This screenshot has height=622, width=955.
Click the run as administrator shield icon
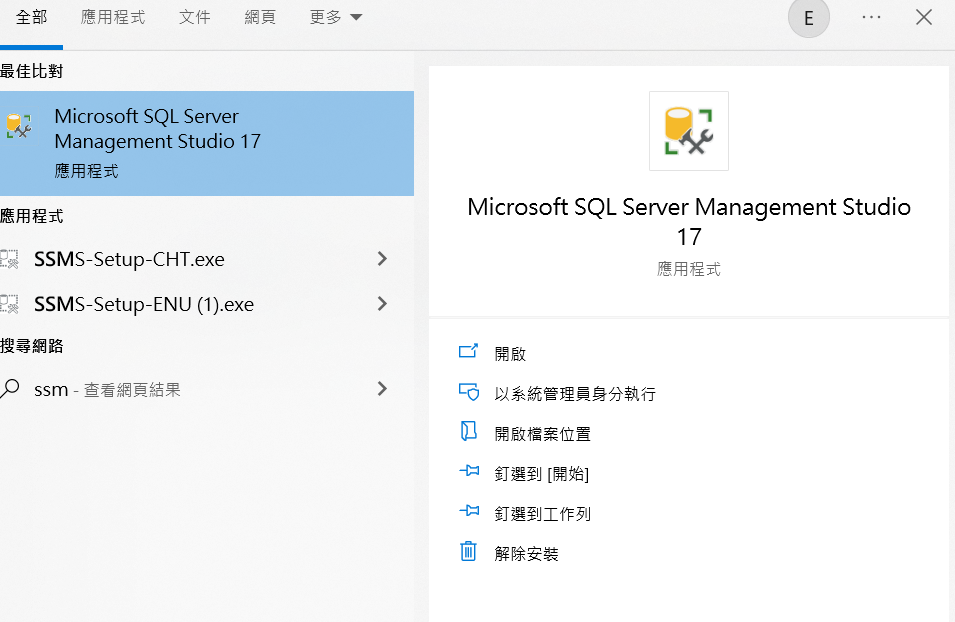468,392
